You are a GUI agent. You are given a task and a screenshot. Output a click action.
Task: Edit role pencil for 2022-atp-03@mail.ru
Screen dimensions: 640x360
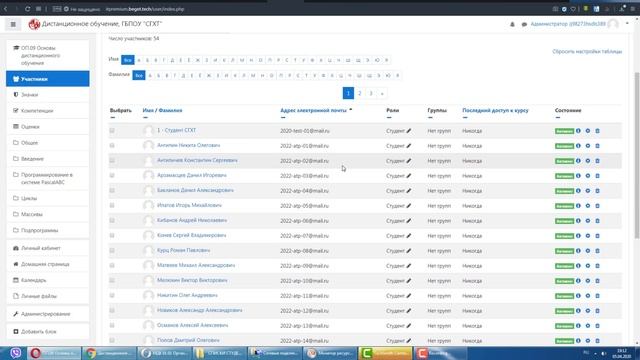[409, 176]
